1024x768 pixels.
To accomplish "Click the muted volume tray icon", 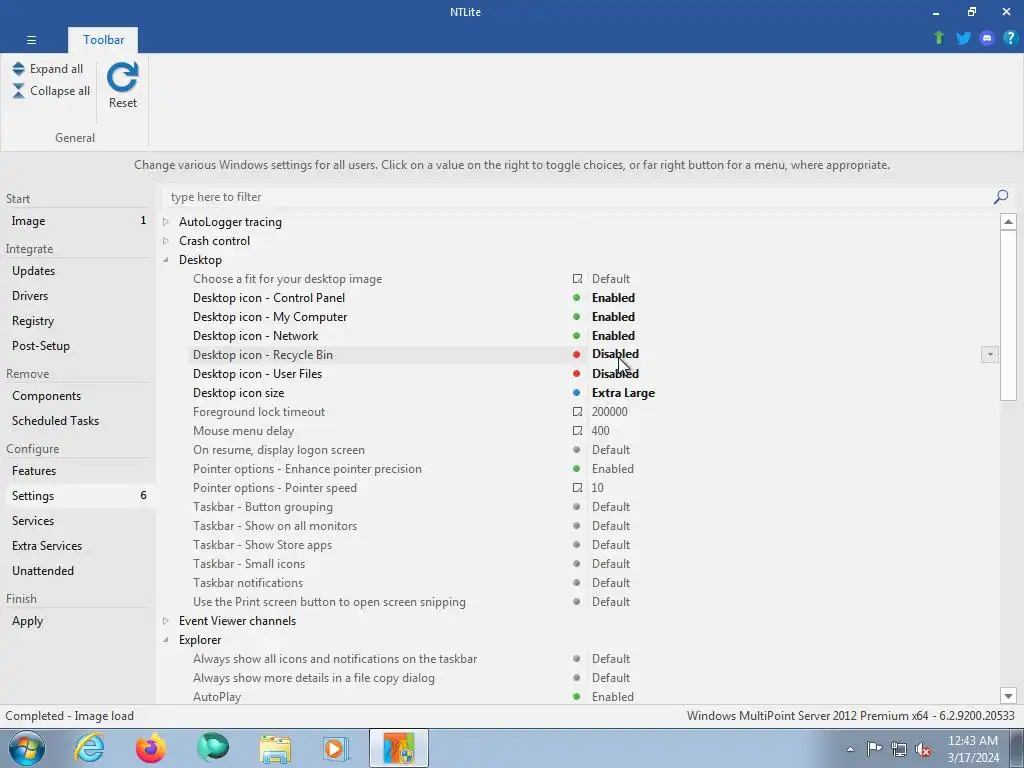I will click(x=923, y=750).
